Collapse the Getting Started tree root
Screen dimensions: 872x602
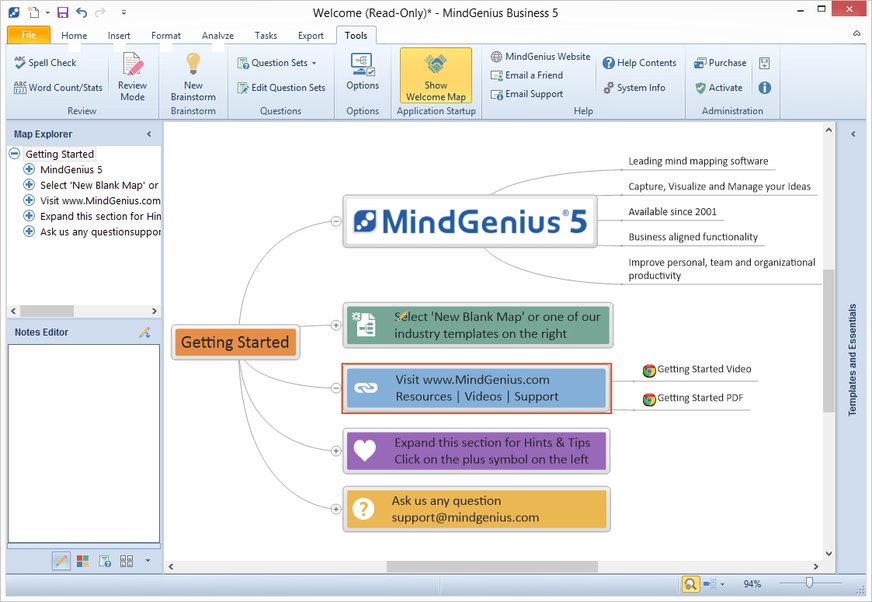click(x=15, y=154)
